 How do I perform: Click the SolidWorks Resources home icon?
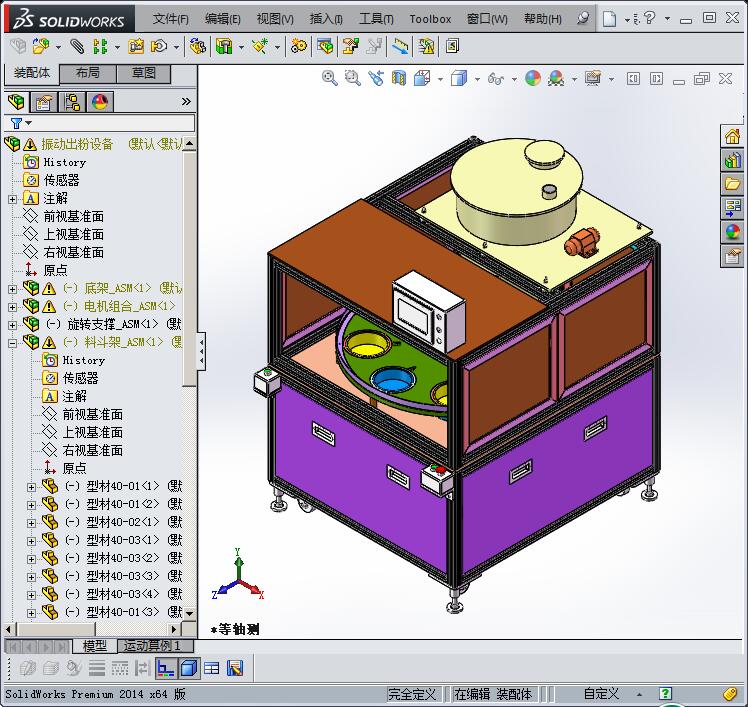tap(732, 137)
